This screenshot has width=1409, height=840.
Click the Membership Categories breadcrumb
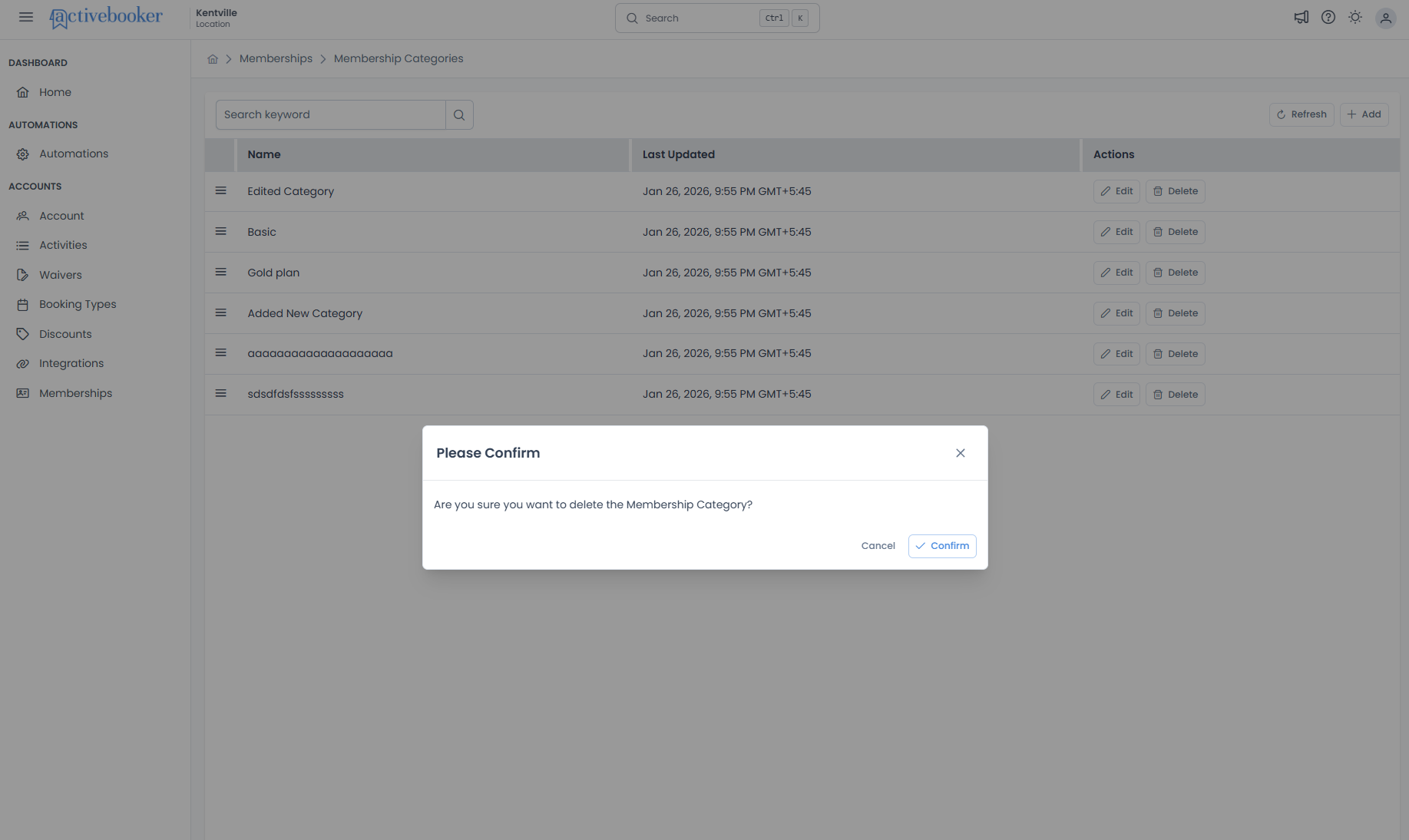tap(399, 58)
